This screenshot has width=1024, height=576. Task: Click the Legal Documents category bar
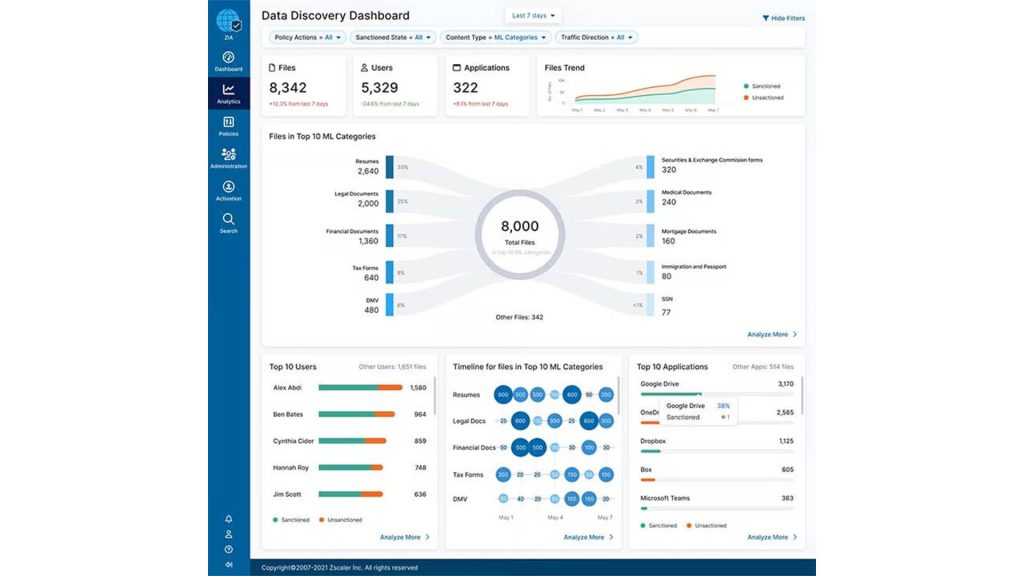389,200
